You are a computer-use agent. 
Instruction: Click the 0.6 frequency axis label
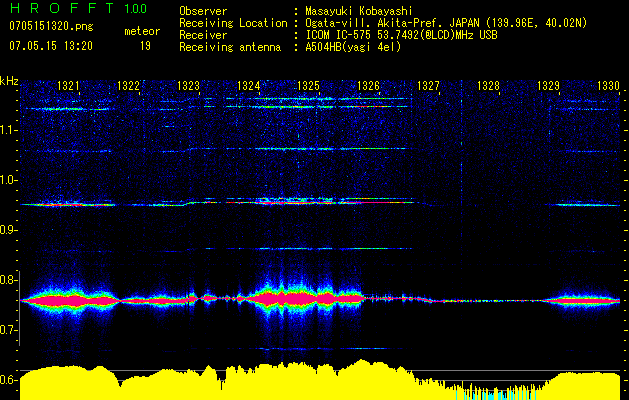[x=9, y=380]
